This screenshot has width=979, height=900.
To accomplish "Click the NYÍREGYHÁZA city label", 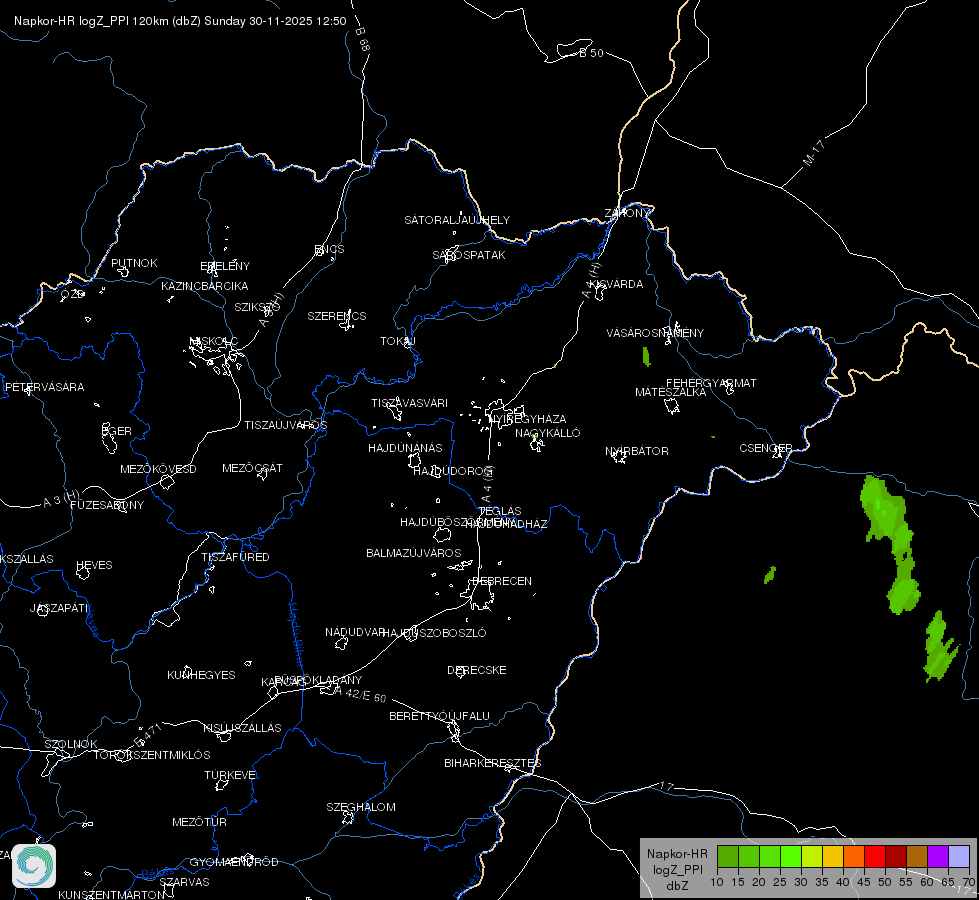I will point(528,418).
